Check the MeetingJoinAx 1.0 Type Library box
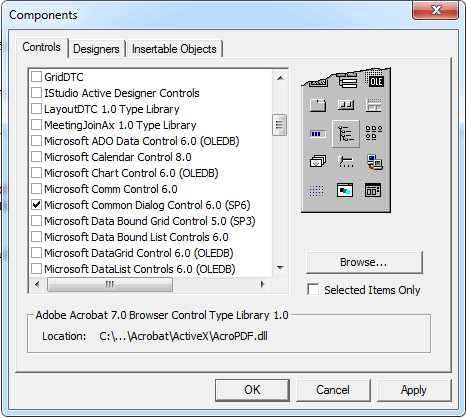The height and width of the screenshot is (418, 466). [36, 125]
